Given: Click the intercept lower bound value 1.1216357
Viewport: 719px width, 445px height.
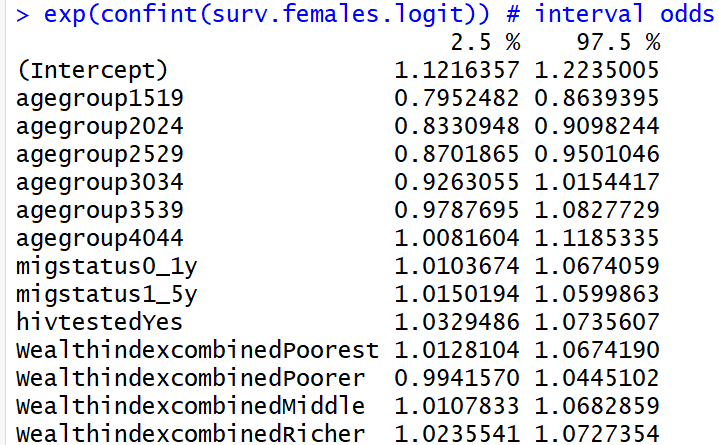Looking at the screenshot, I should [457, 71].
